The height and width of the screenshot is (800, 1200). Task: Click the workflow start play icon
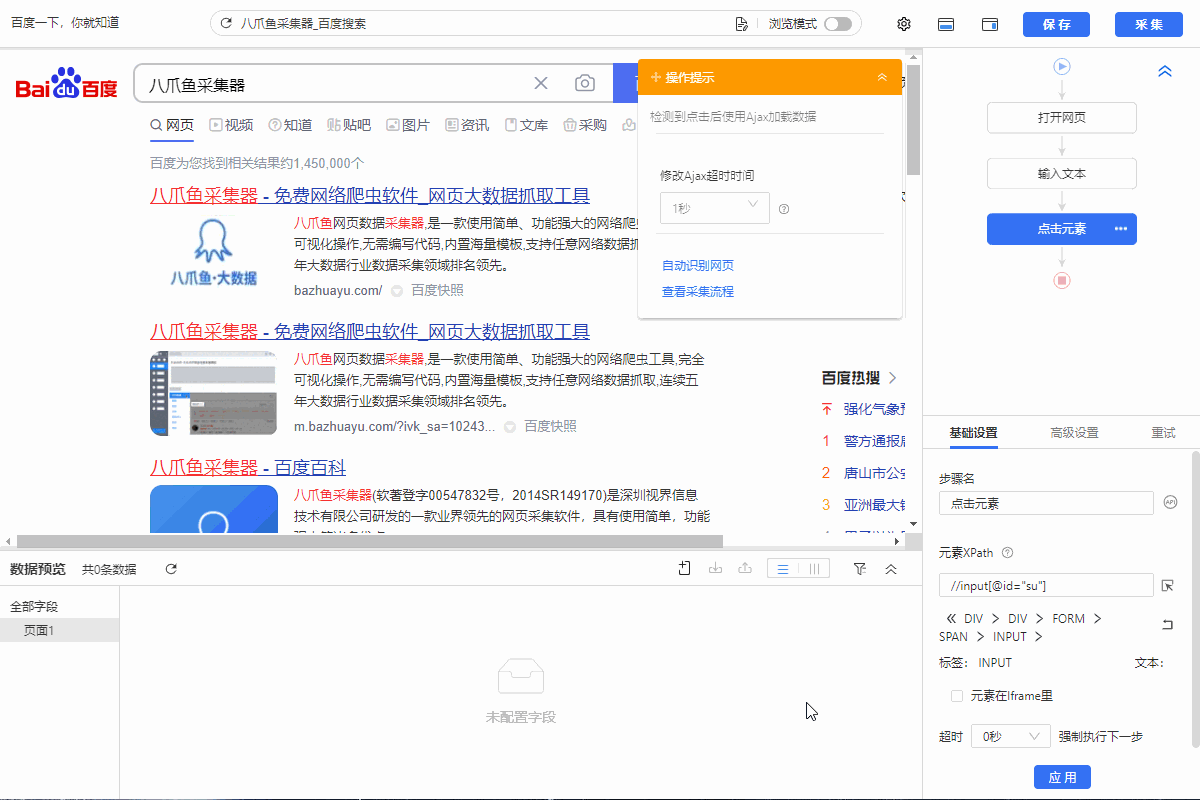pyautogui.click(x=1062, y=66)
